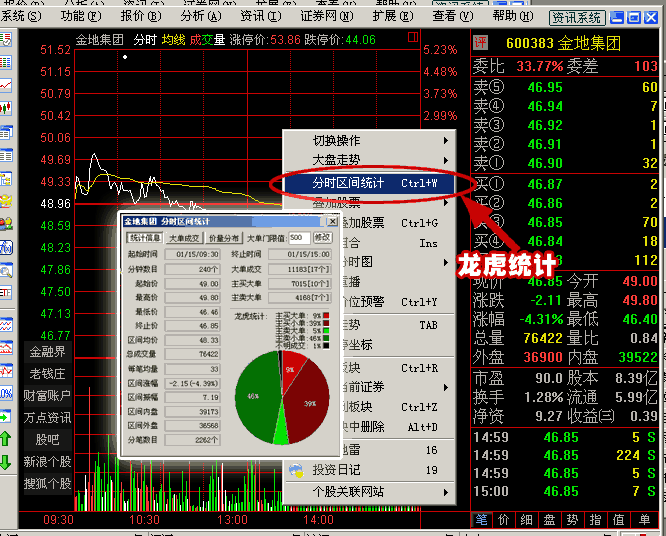Click the red area chart icon
Viewport: 666px width, 536px height.
coord(6,348)
